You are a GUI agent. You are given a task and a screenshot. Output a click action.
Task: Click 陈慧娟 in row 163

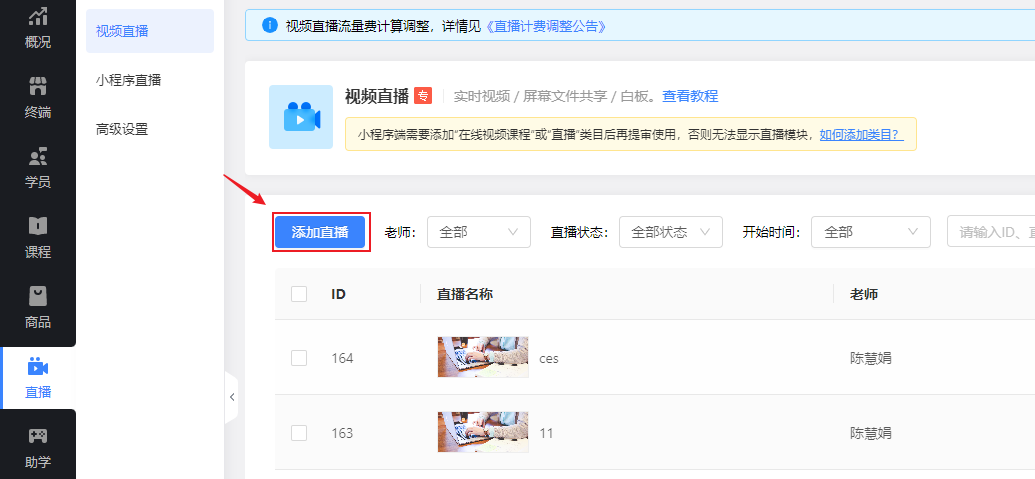click(x=871, y=433)
